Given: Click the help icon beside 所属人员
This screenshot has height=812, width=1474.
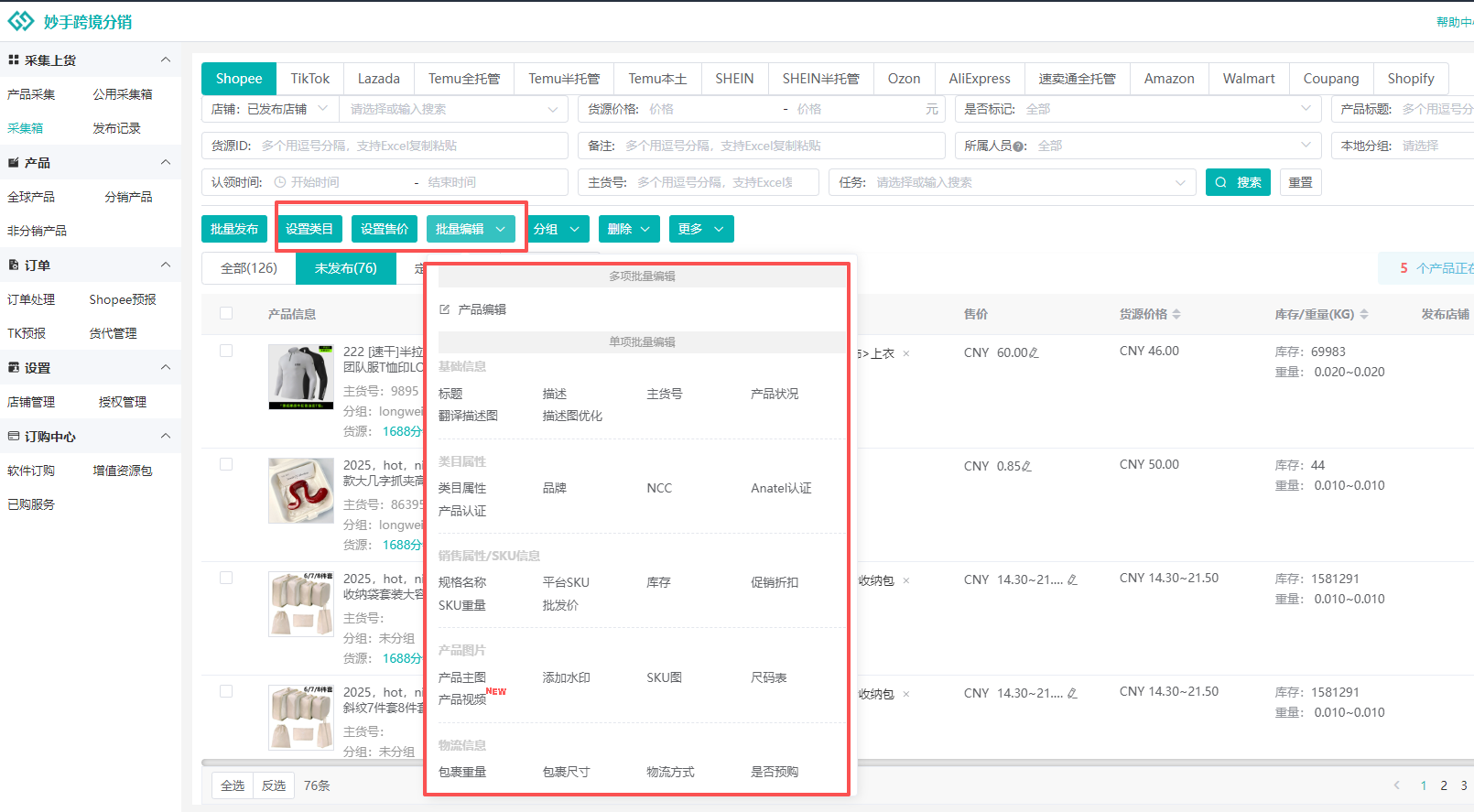Looking at the screenshot, I should tap(1019, 146).
